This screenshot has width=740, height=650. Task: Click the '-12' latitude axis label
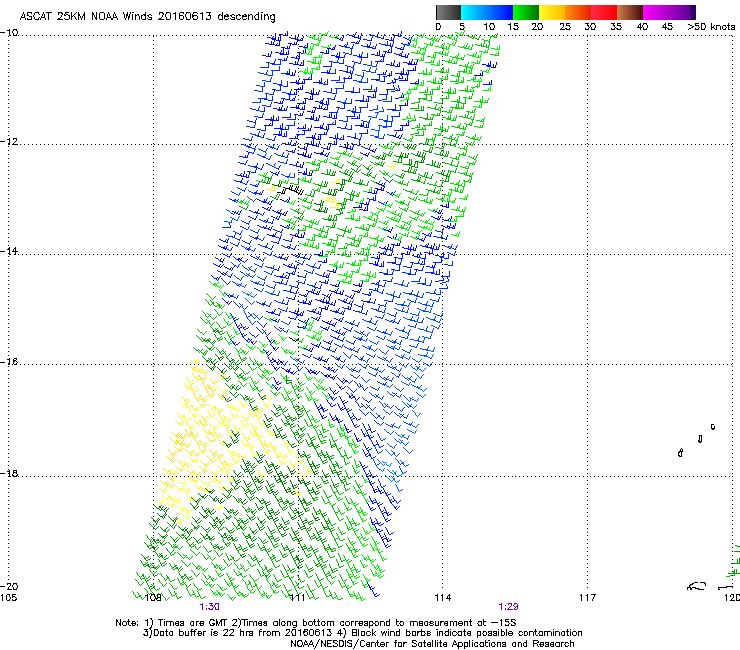pyautogui.click(x=9, y=142)
